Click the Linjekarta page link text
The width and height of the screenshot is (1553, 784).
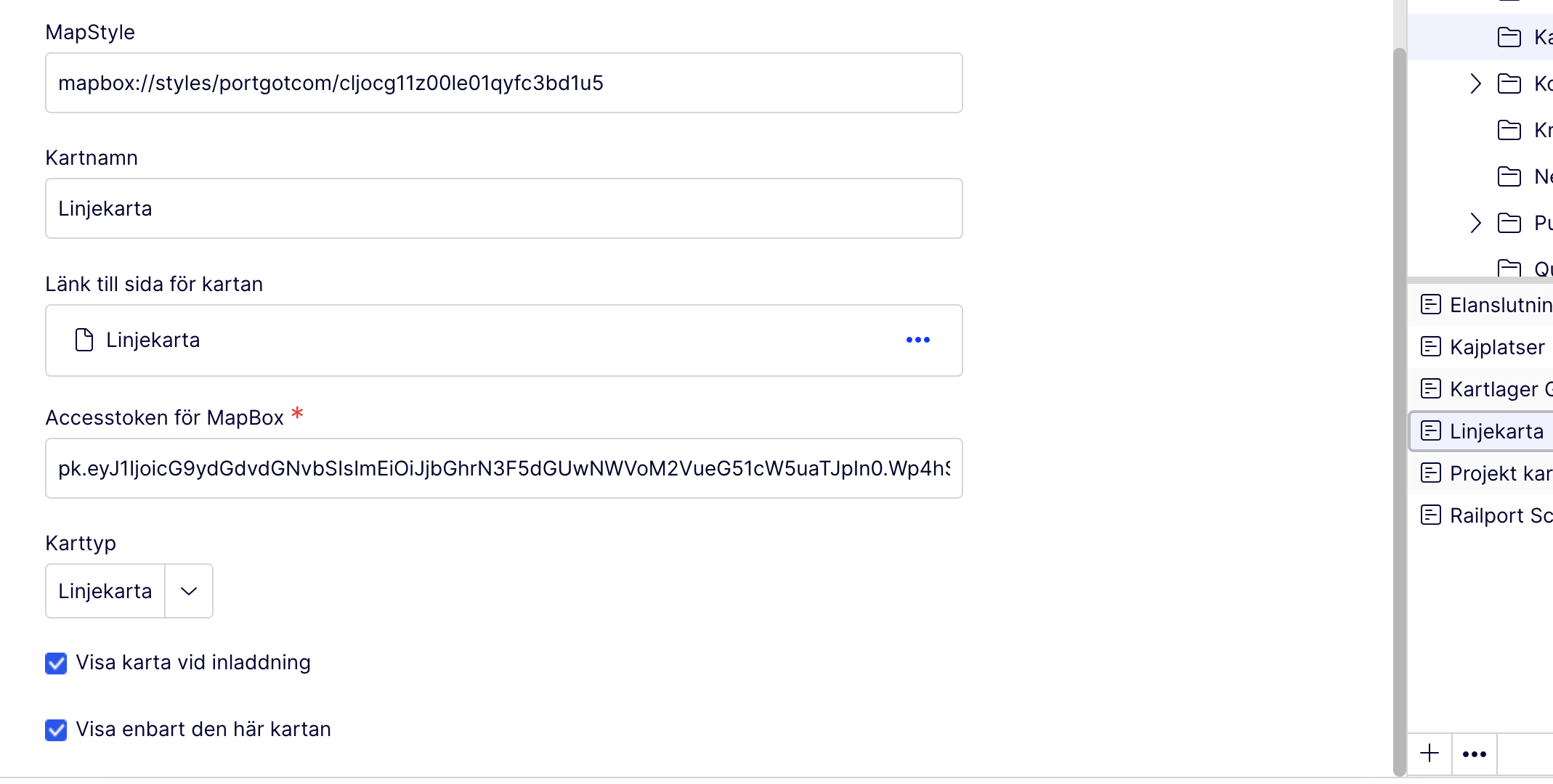pyautogui.click(x=153, y=340)
